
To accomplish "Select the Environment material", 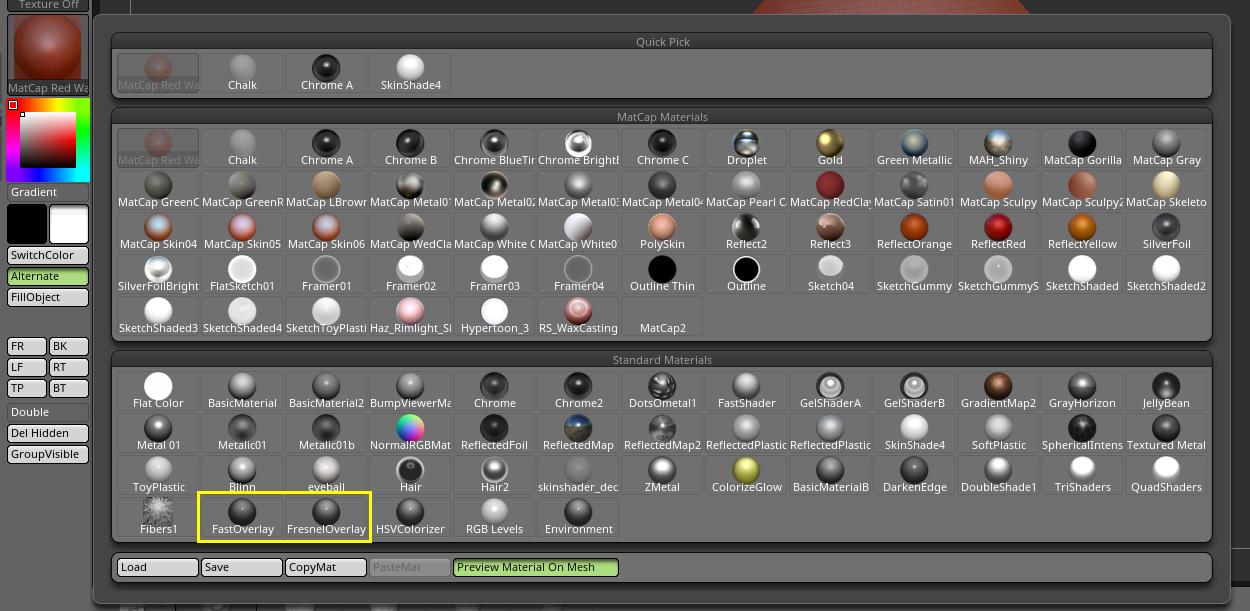I will click(578, 517).
